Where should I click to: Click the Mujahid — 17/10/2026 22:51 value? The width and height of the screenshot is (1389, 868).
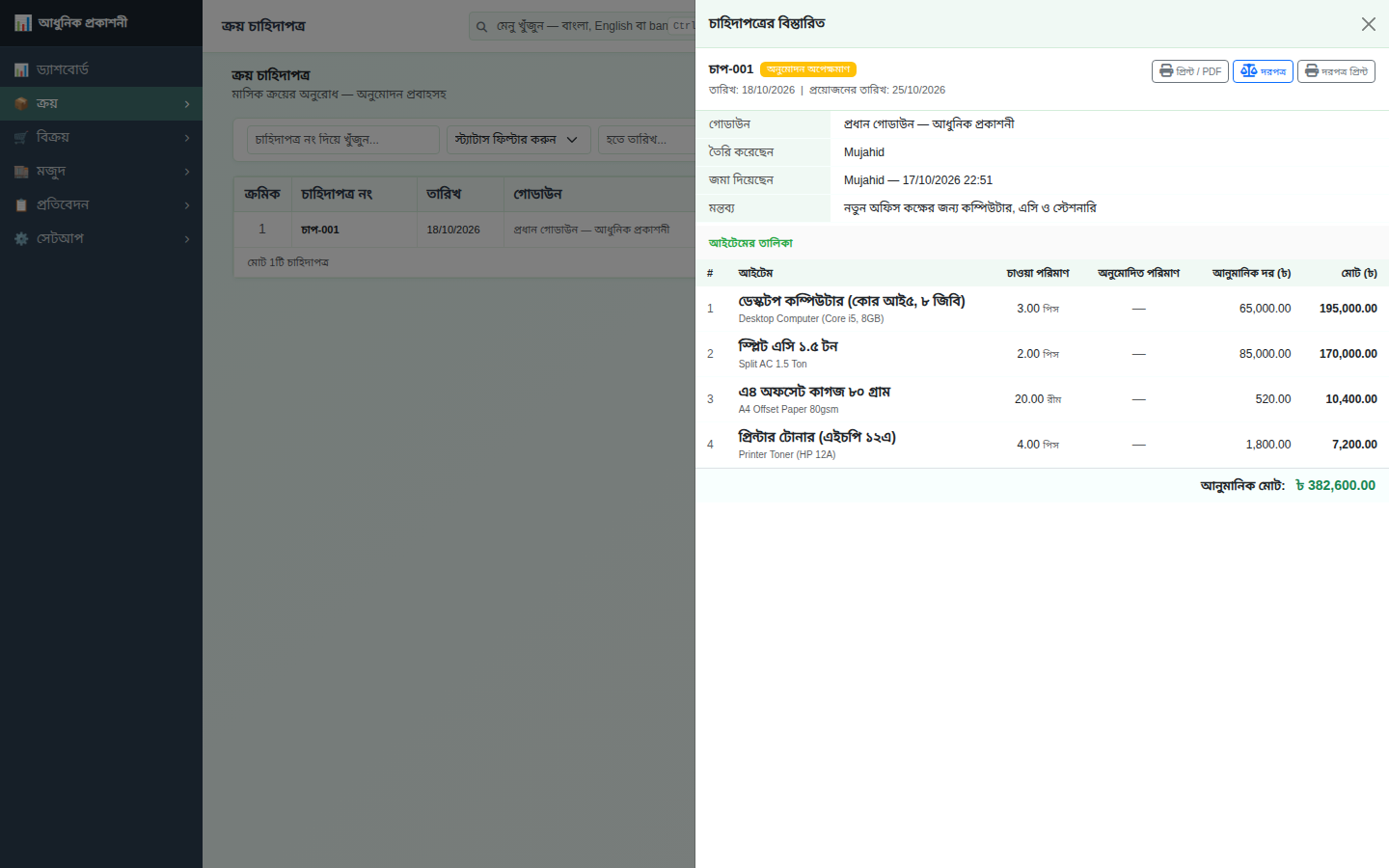[x=918, y=180]
